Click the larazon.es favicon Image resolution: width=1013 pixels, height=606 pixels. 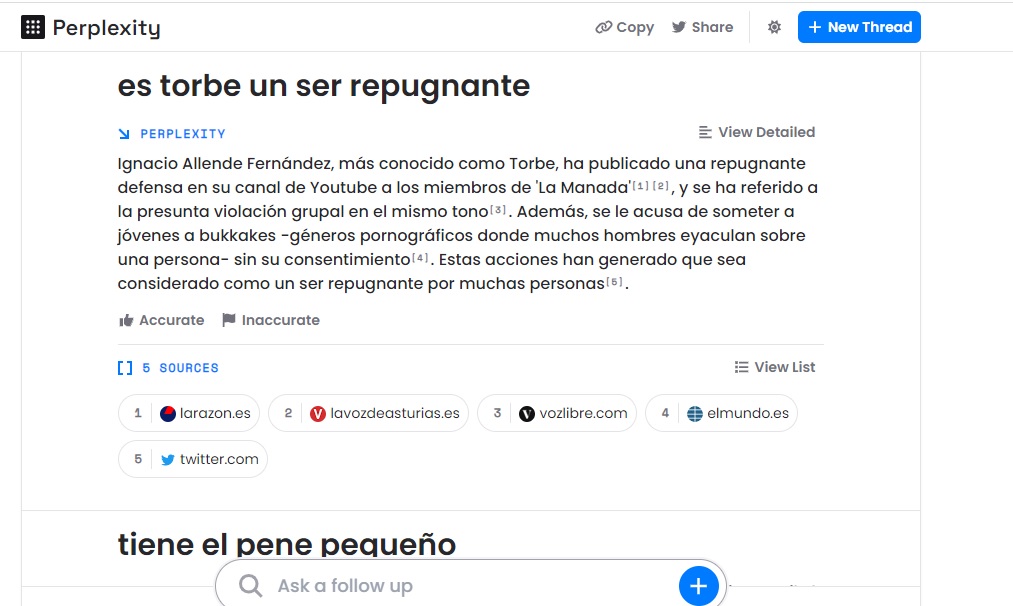tap(168, 413)
